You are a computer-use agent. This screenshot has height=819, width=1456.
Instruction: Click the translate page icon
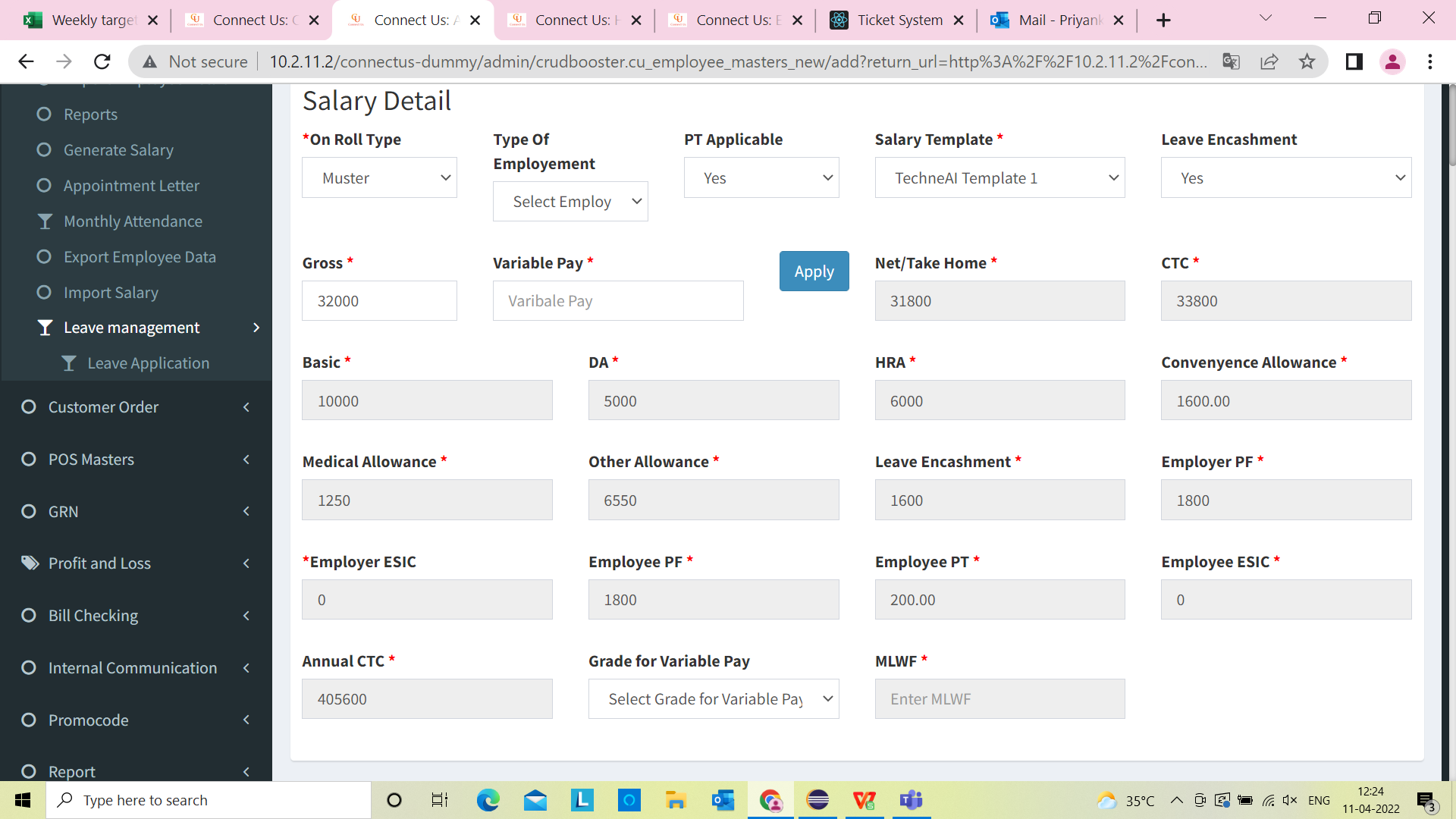tap(1231, 61)
